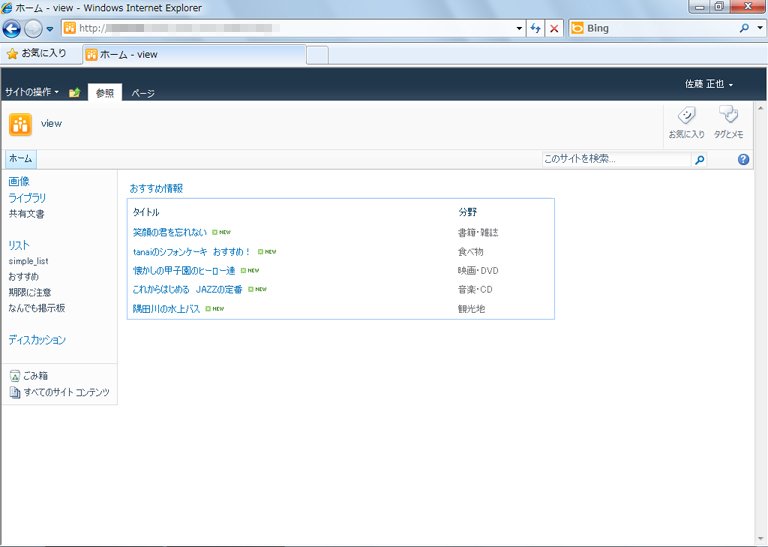
Task: Open ディスカッション in the sidebar
Action: tap(37, 340)
